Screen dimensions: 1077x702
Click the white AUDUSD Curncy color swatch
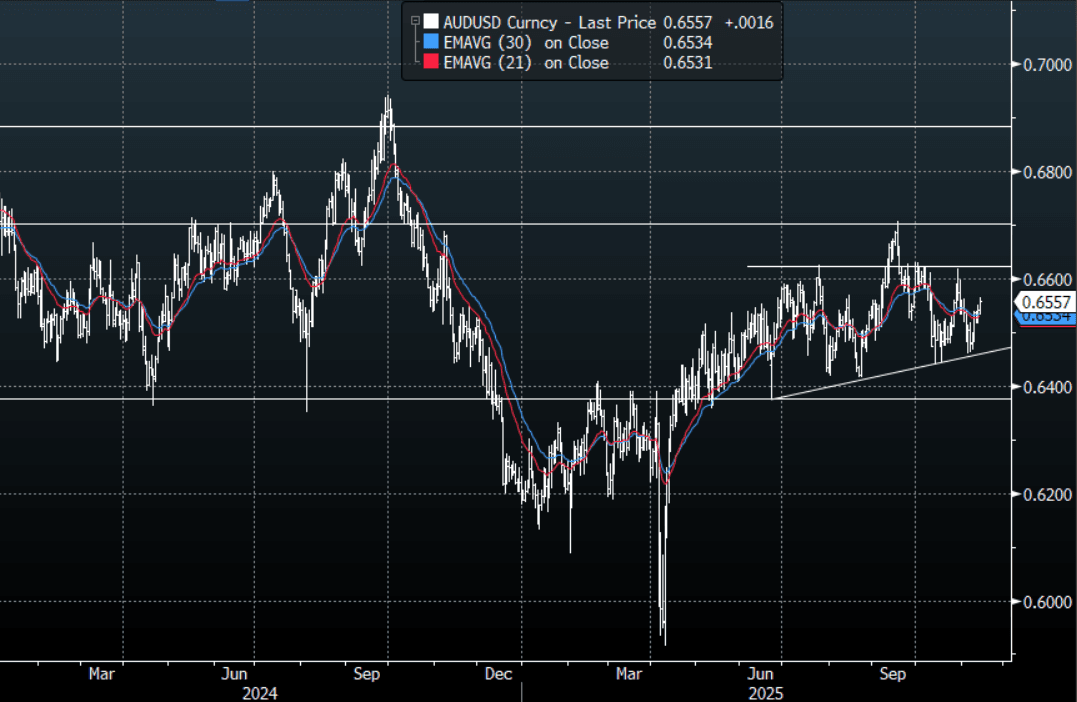point(430,23)
